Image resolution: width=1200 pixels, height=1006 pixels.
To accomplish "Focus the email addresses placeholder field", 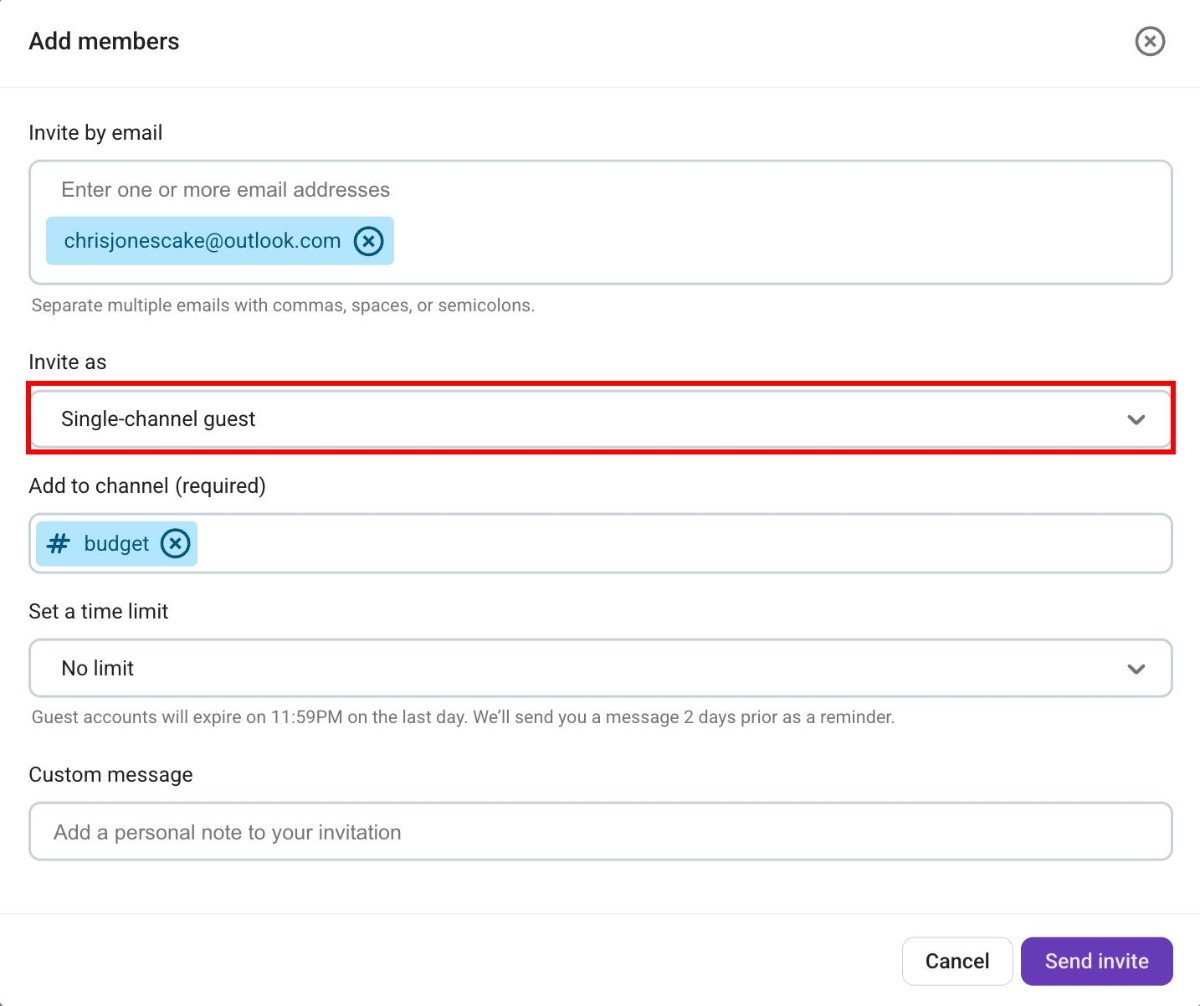I will point(225,190).
